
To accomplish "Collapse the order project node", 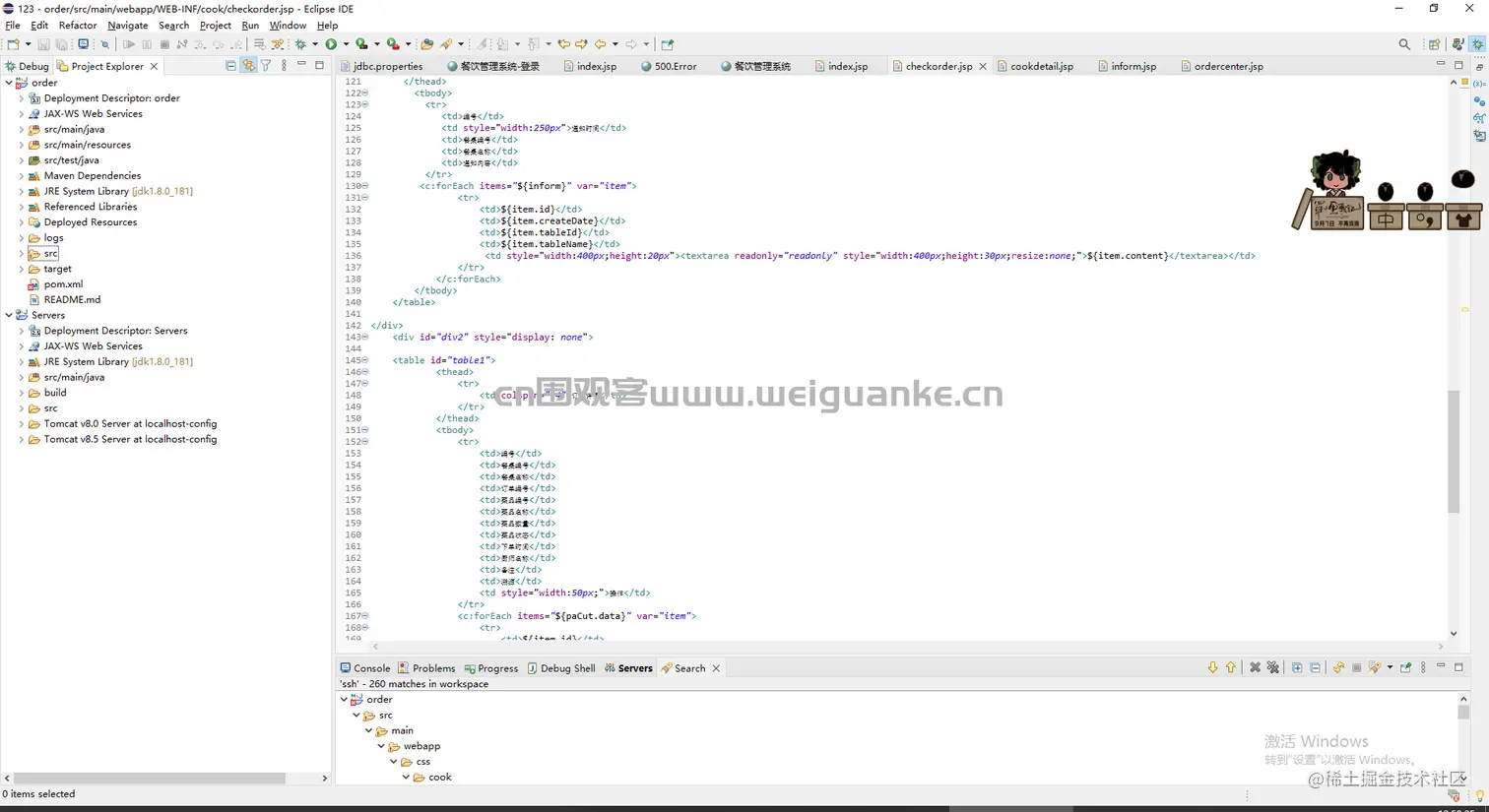I will click(x=9, y=83).
